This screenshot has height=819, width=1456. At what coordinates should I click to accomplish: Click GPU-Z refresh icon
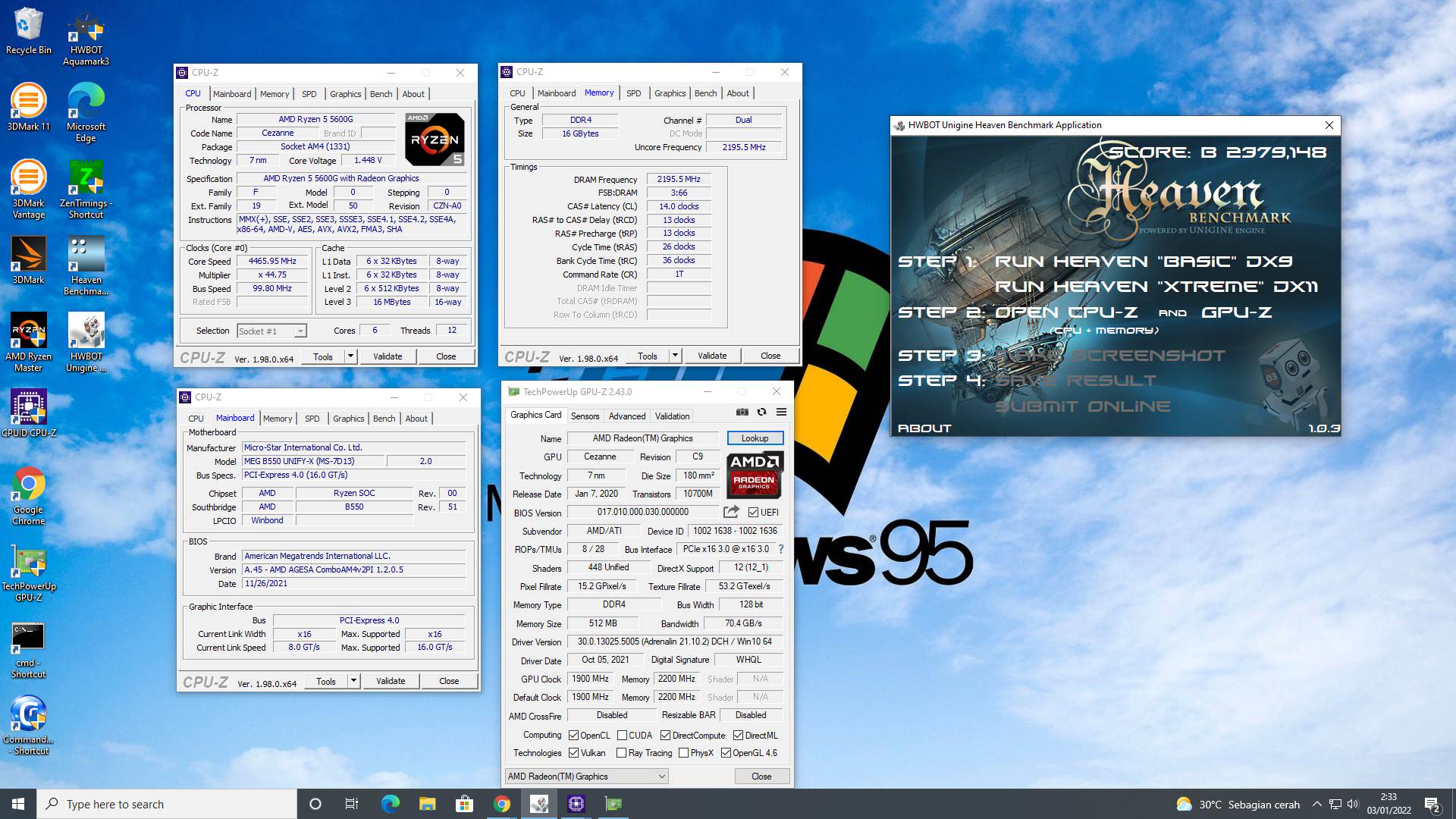[x=761, y=412]
